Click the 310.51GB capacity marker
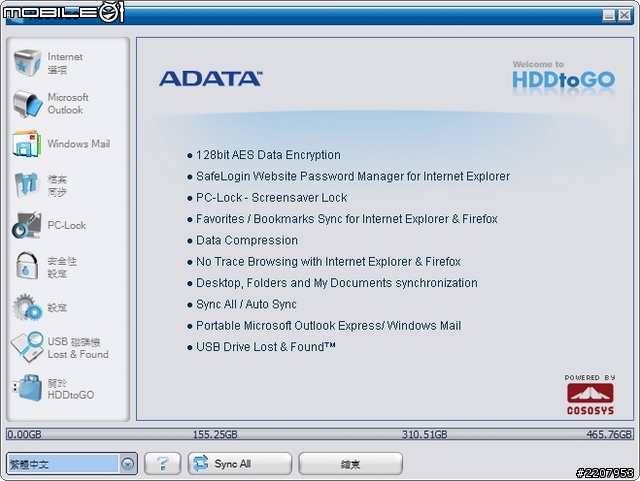This screenshot has height=481, width=640. [424, 434]
